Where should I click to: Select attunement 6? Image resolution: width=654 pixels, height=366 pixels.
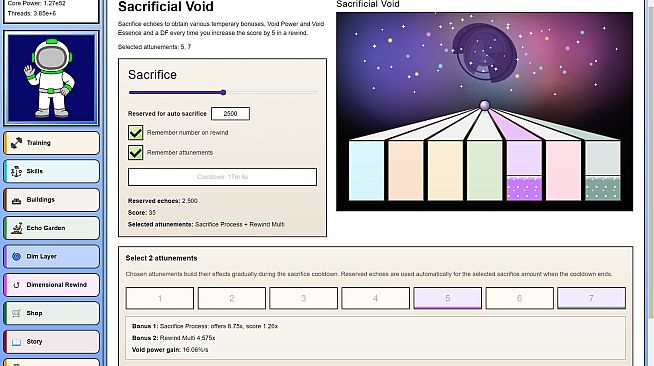519,298
